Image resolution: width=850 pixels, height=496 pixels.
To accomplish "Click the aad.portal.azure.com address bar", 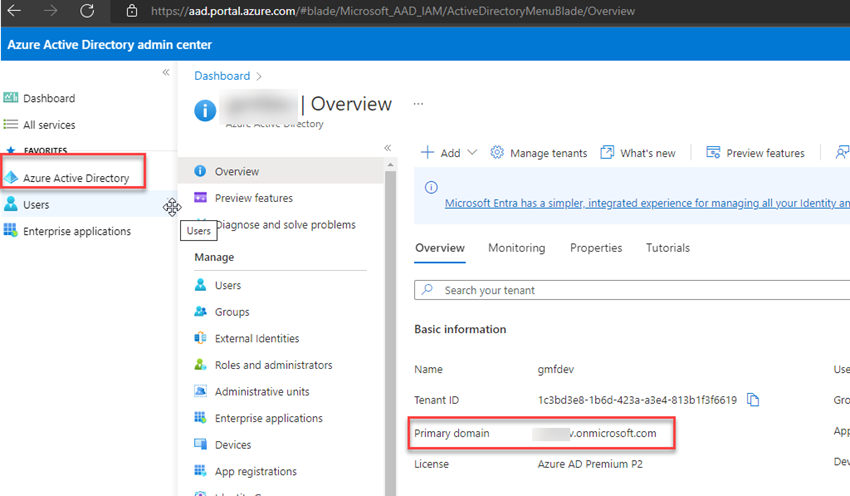I will coord(392,11).
